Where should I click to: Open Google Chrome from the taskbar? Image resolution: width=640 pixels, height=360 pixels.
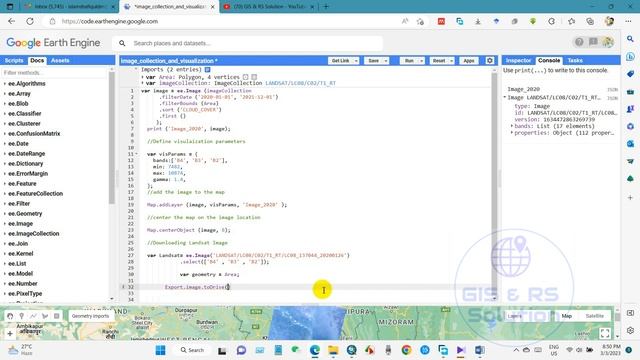click(x=406, y=350)
